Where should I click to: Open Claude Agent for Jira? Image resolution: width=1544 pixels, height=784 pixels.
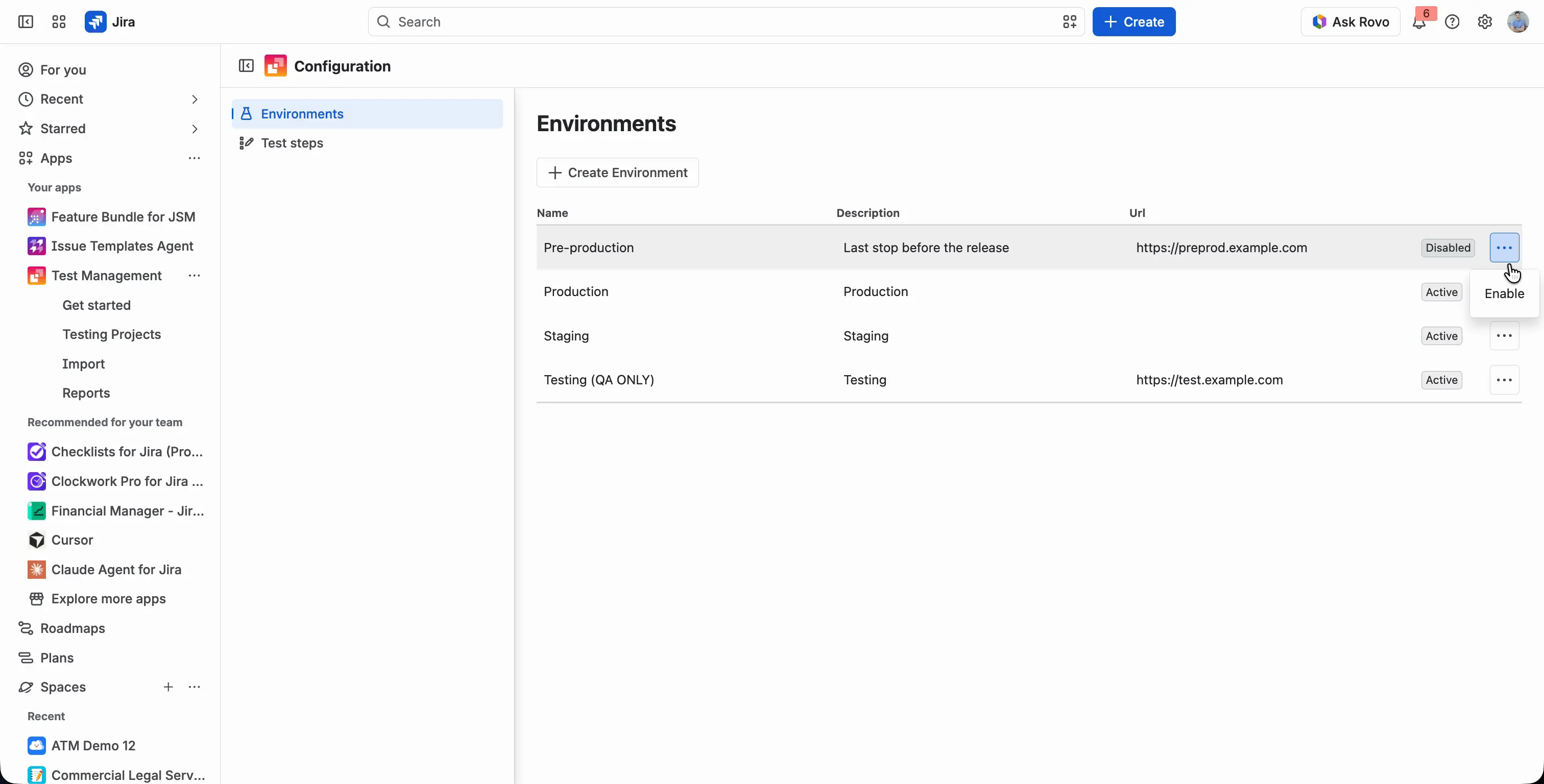pyautogui.click(x=104, y=570)
